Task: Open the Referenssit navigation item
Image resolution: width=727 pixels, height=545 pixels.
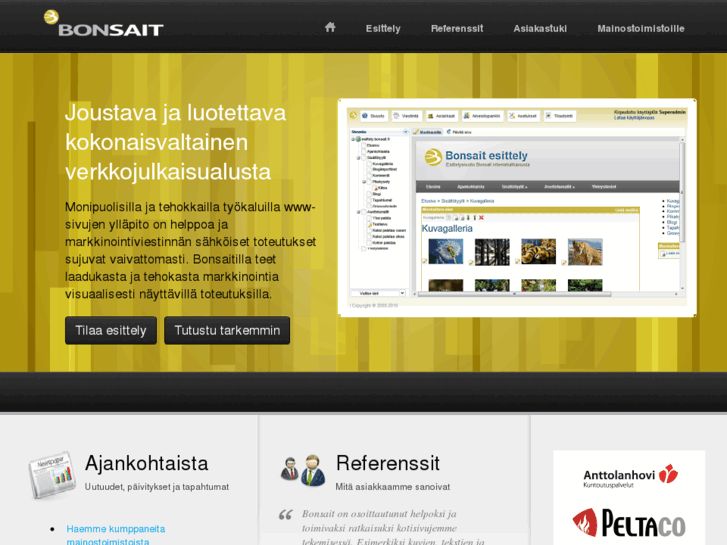Action: pyautogui.click(x=457, y=28)
